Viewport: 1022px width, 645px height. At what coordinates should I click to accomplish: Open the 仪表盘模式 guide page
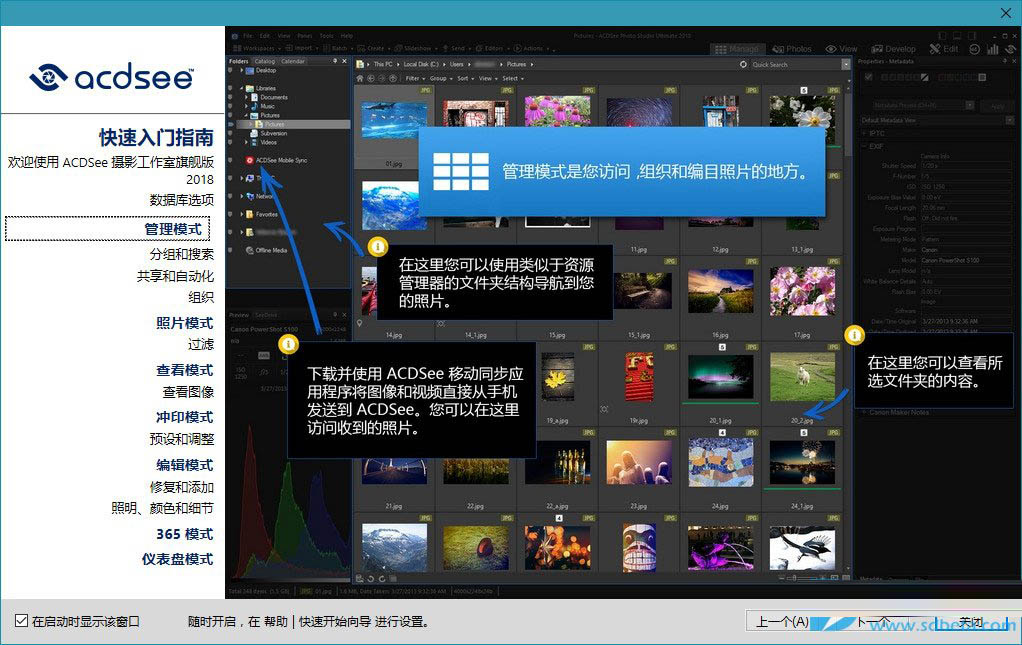(177, 559)
